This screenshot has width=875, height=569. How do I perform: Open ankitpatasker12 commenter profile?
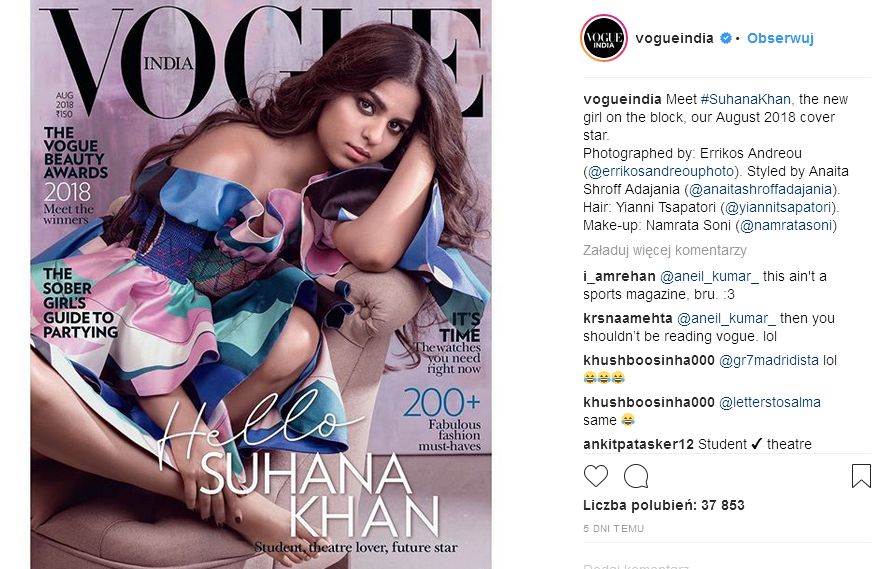(638, 444)
